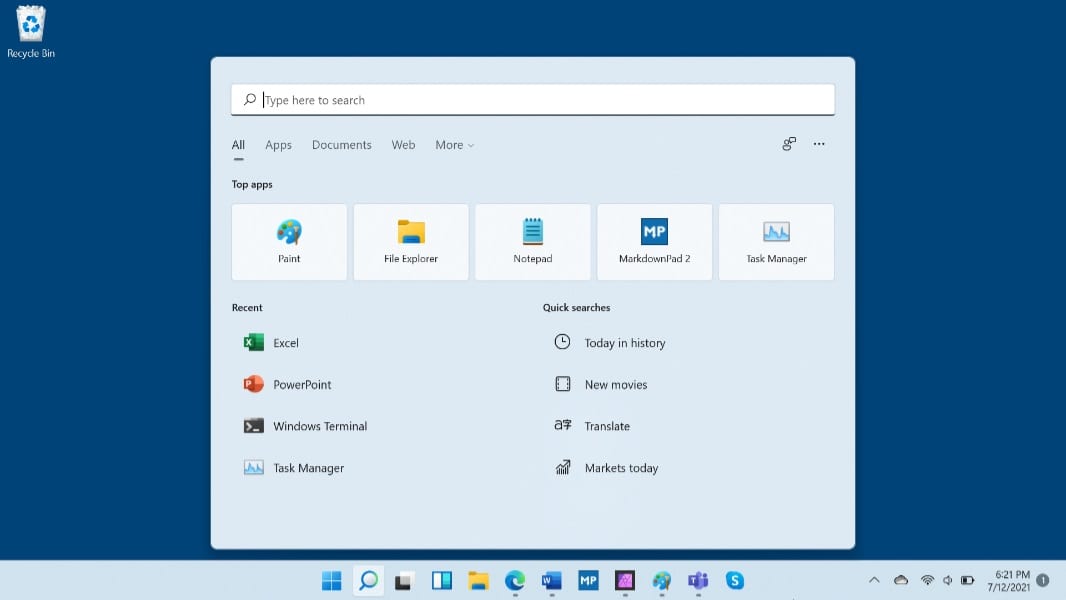
Task: Switch to the Web search tab
Action: (x=403, y=145)
